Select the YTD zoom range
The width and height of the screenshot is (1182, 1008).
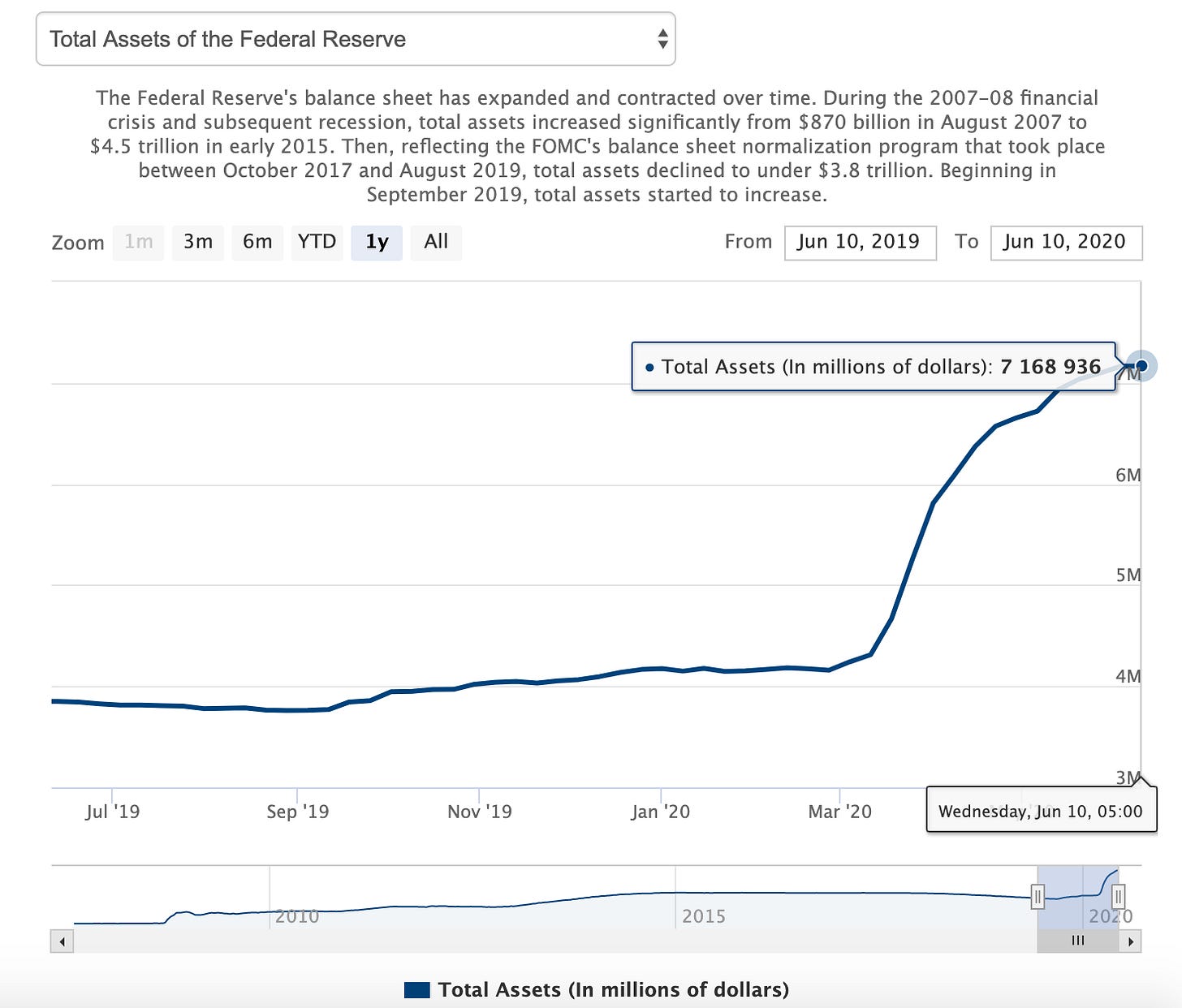click(x=317, y=242)
